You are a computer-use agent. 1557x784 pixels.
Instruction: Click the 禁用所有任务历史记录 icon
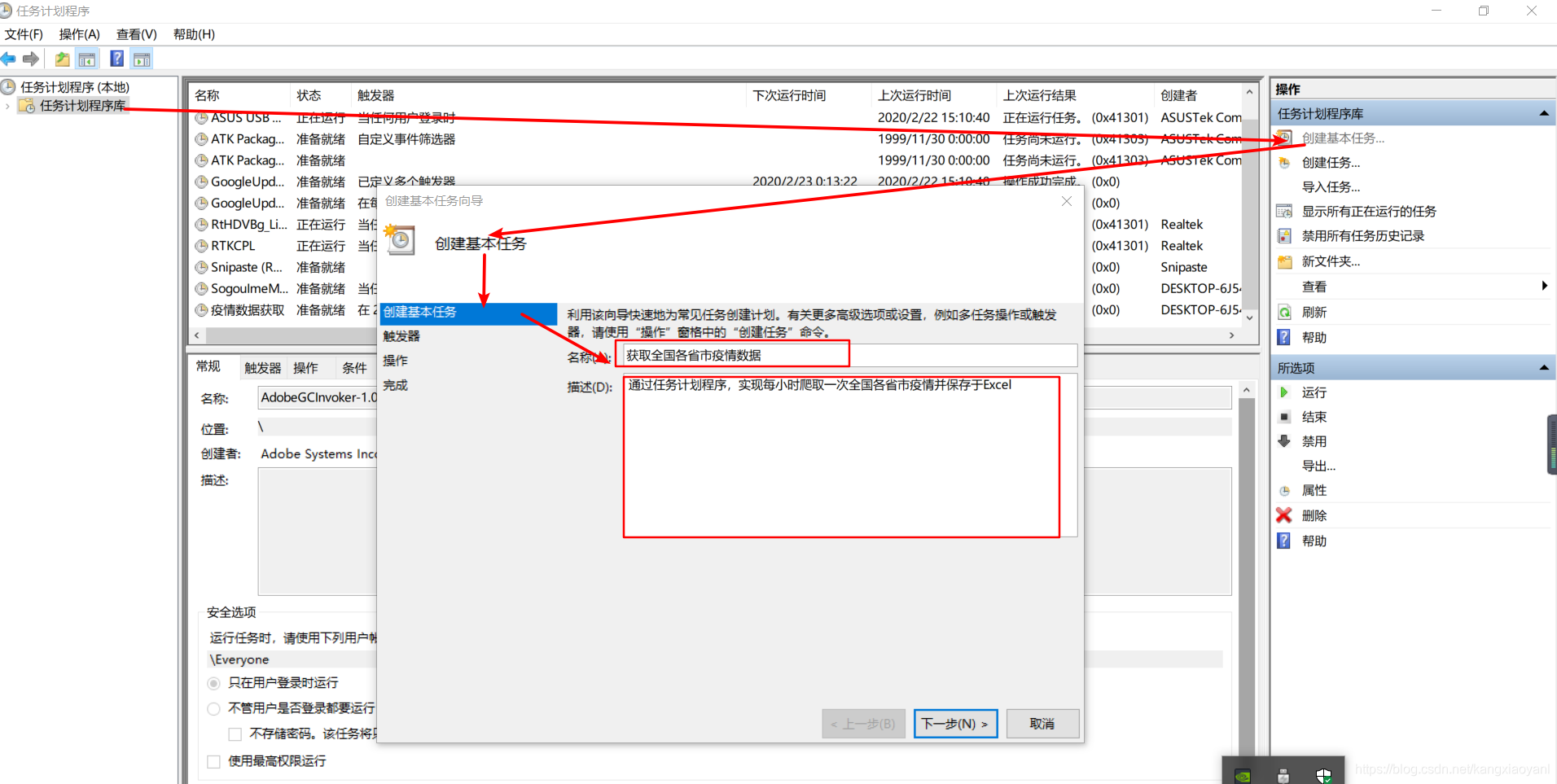coord(1284,236)
